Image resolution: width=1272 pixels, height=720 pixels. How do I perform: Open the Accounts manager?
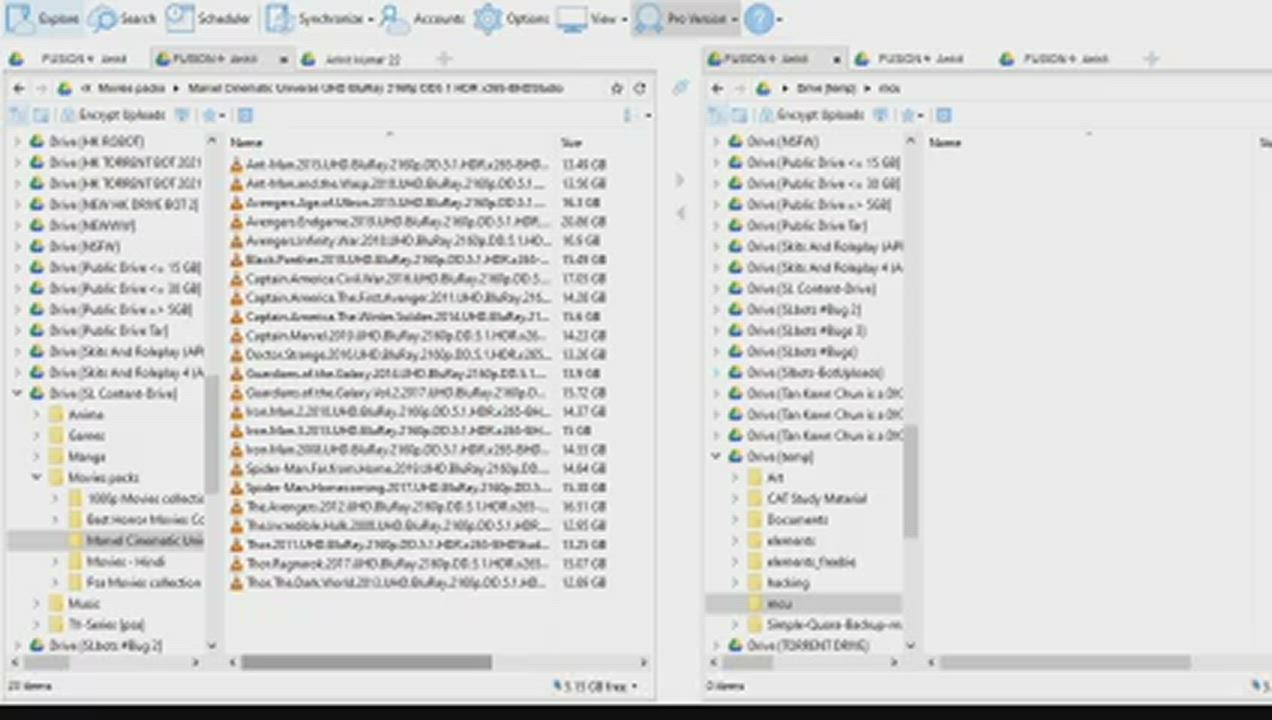[422, 18]
